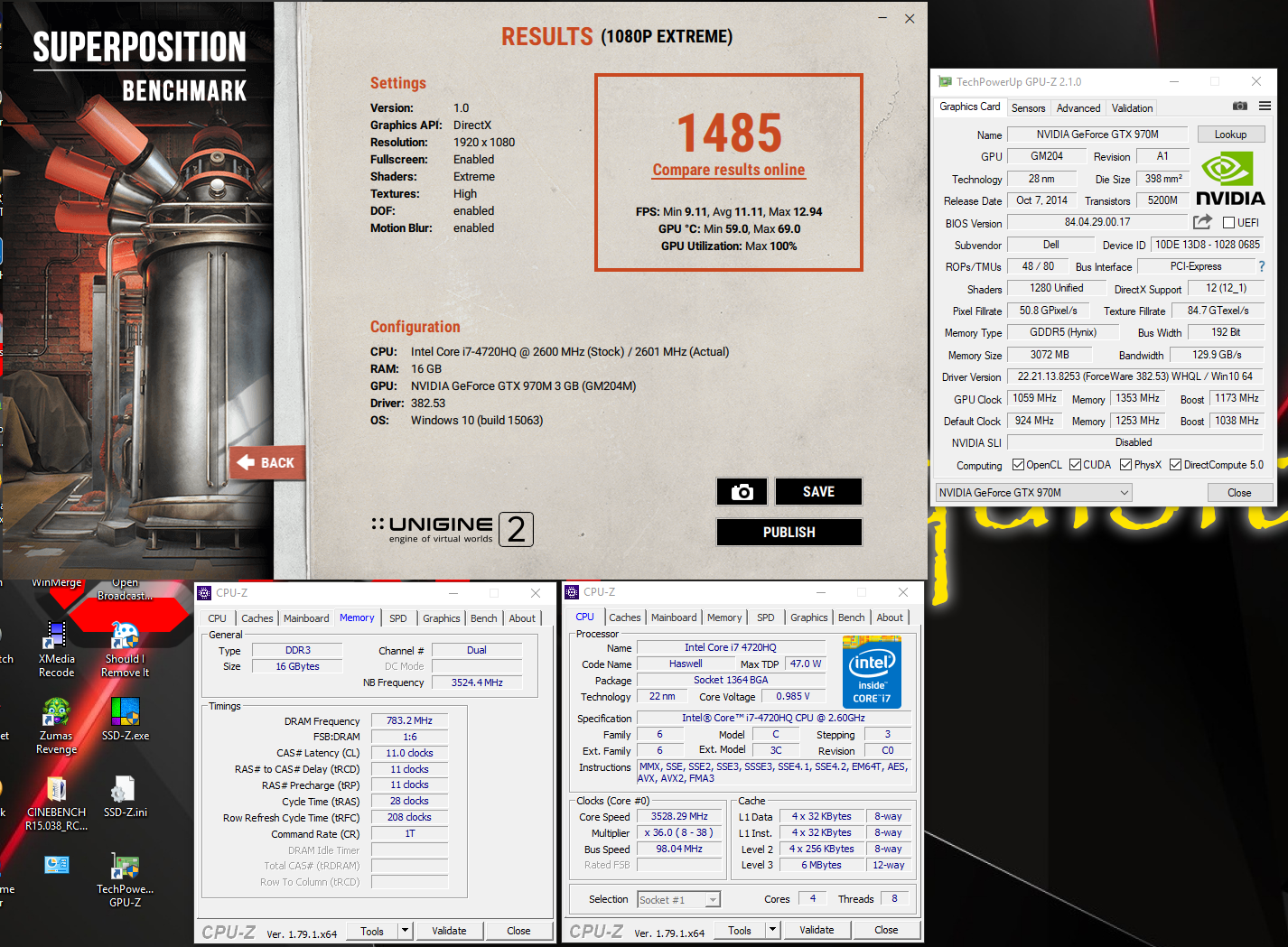Click the Superposition screenshot camera icon
This screenshot has width=1288, height=947.
pyautogui.click(x=742, y=492)
